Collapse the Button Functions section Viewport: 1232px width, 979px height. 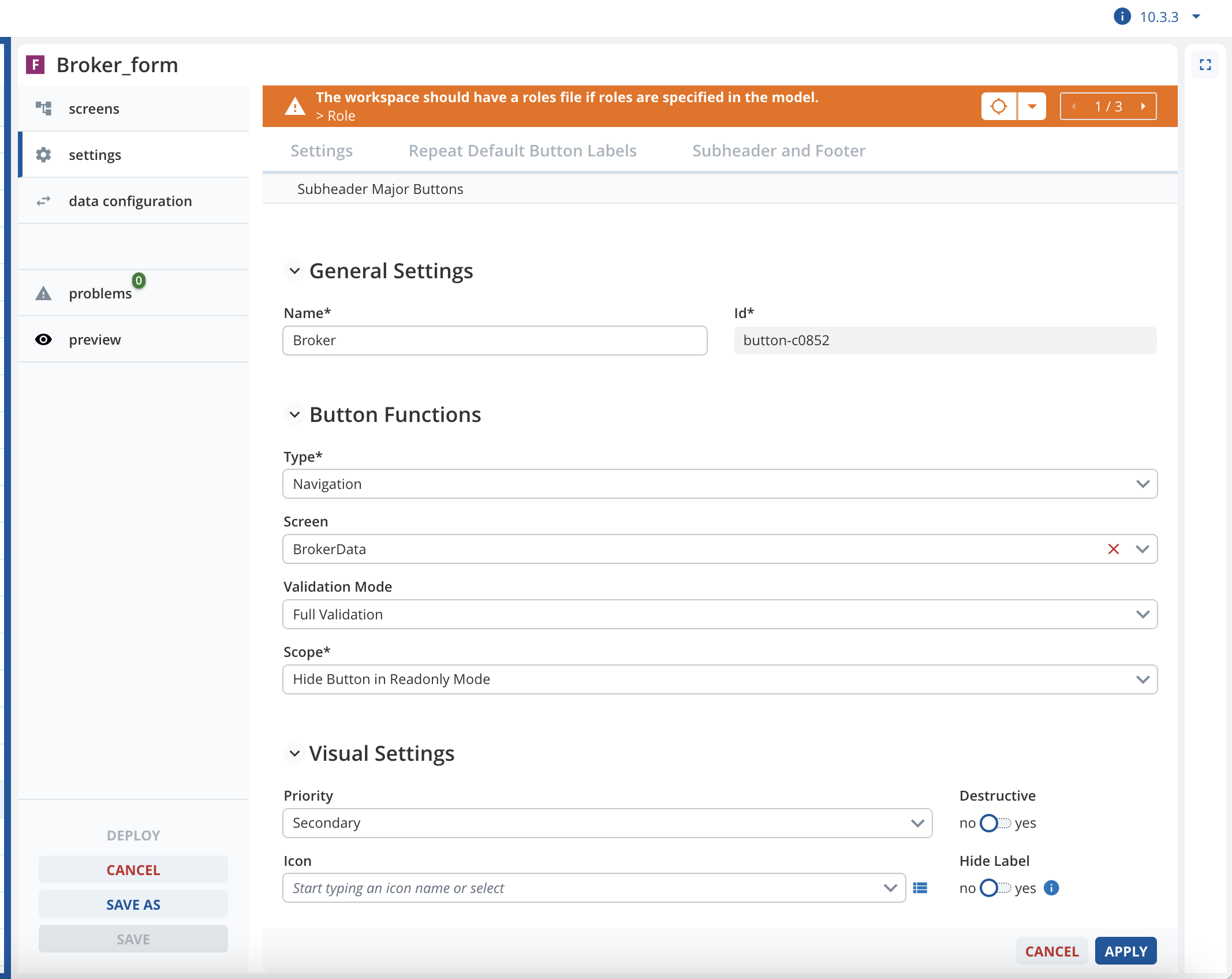[294, 414]
